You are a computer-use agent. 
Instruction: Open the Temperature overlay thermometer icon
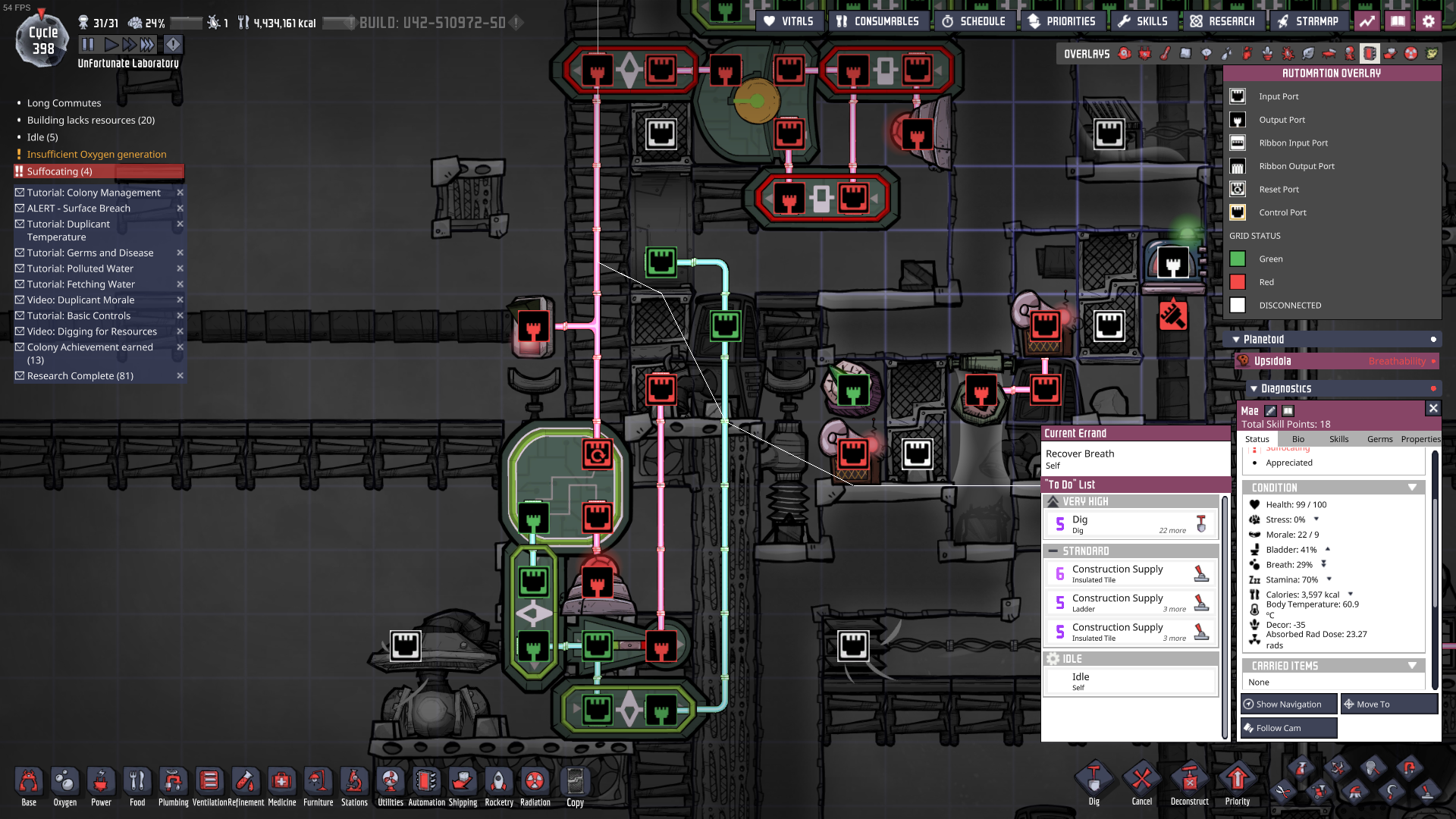1166,53
